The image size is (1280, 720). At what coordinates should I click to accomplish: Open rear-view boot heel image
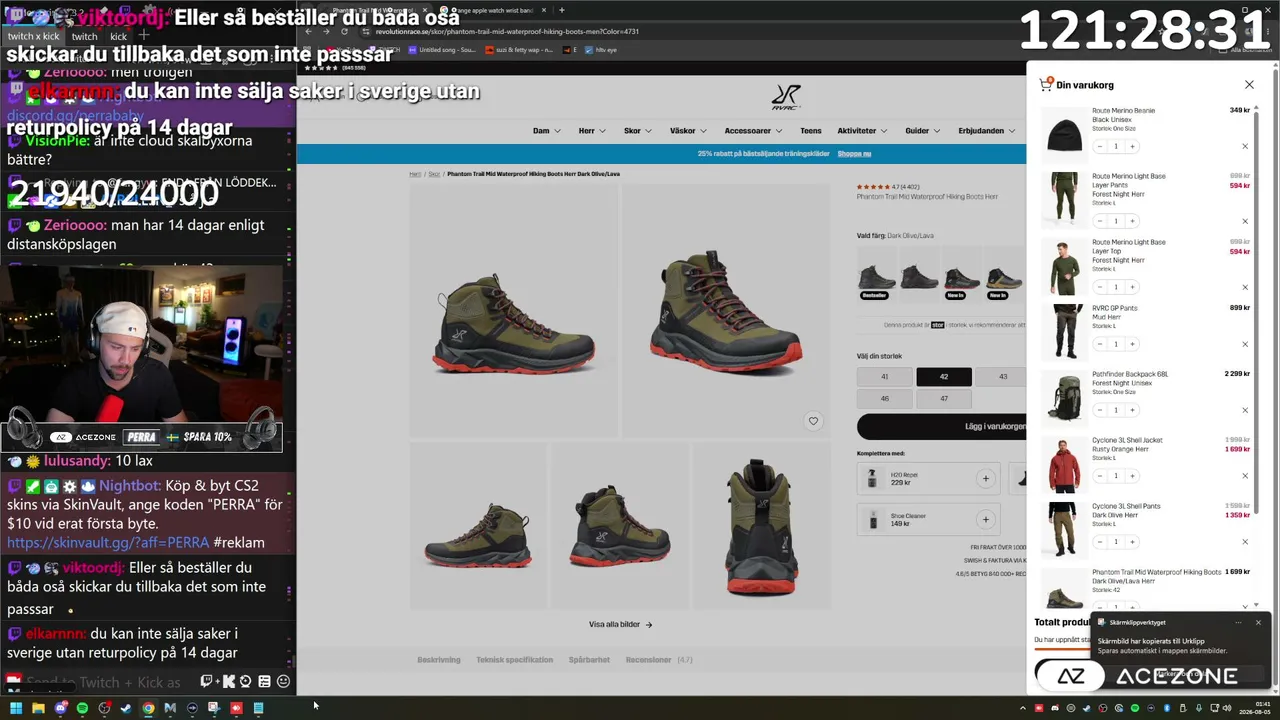762,527
